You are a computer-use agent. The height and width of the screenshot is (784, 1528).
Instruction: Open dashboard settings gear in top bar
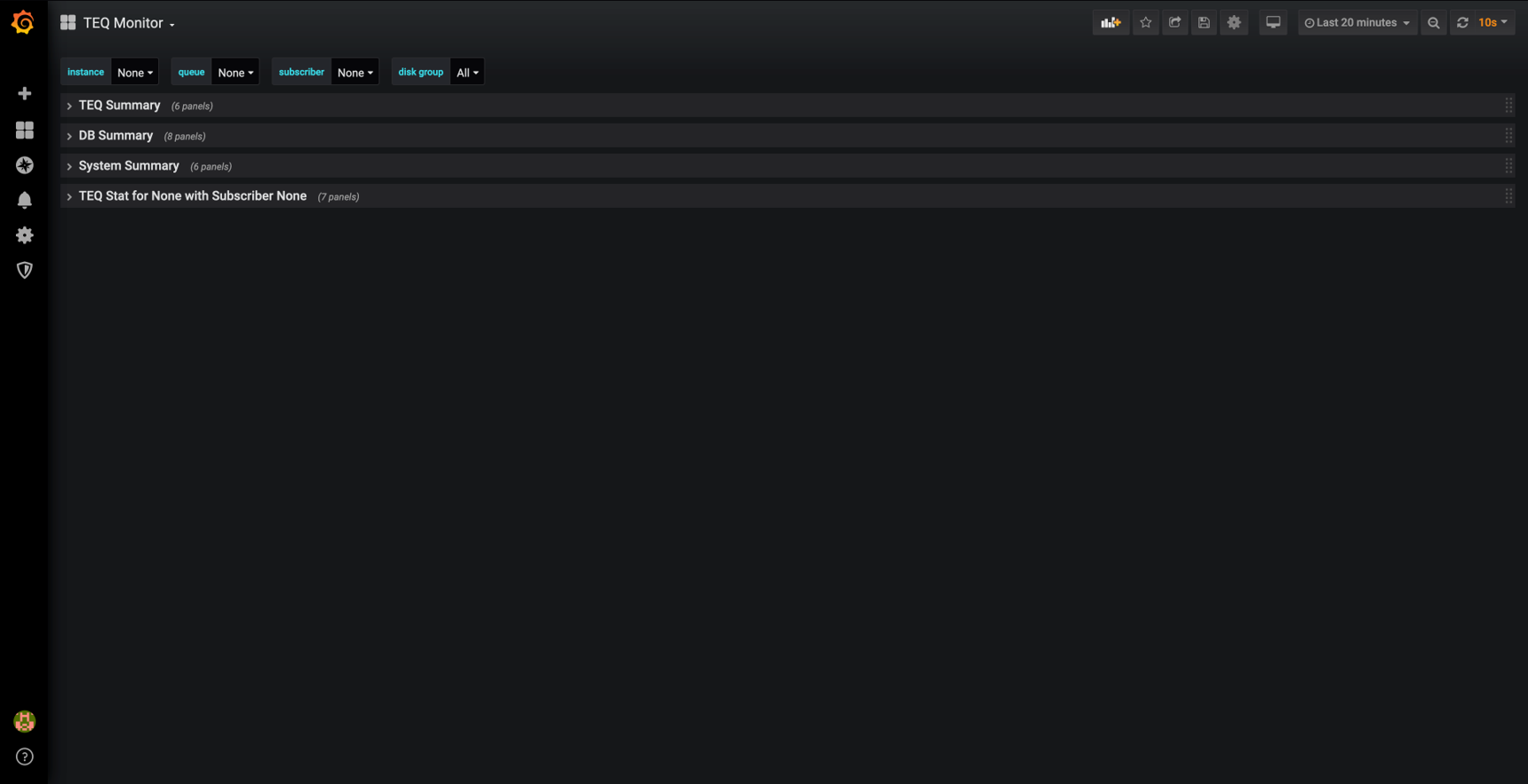click(x=1234, y=23)
